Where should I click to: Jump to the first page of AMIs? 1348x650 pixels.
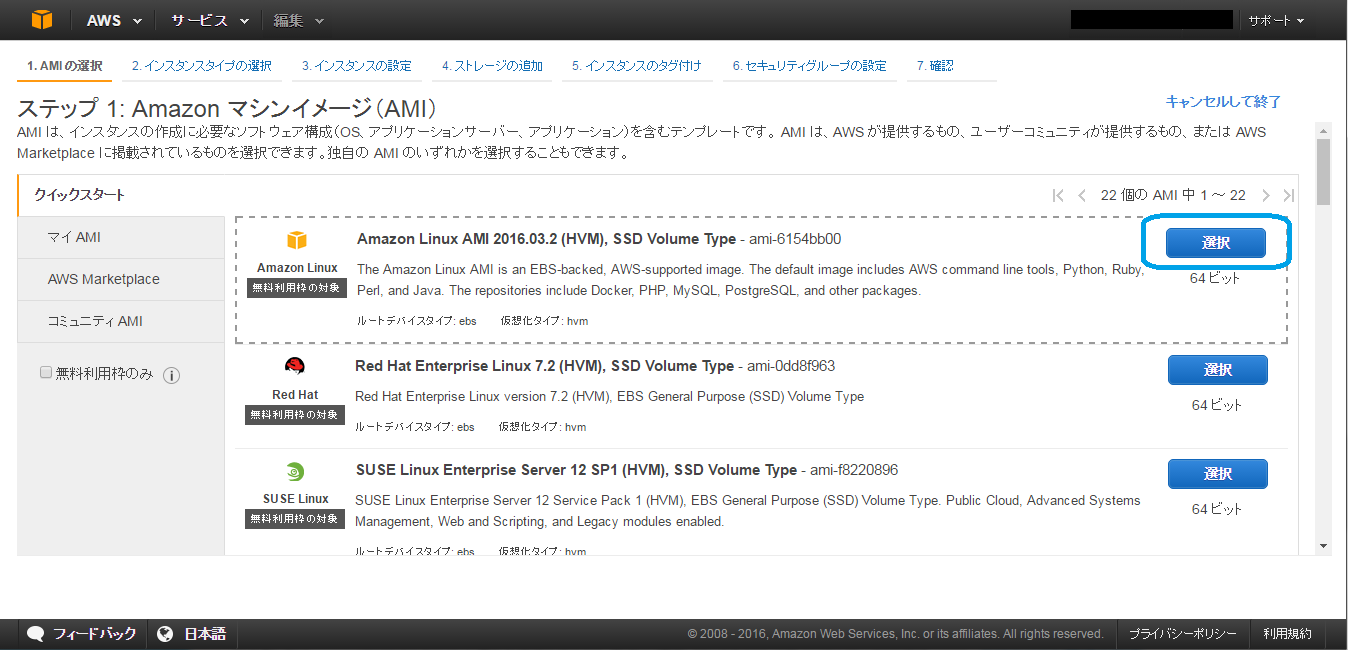[x=1058, y=195]
